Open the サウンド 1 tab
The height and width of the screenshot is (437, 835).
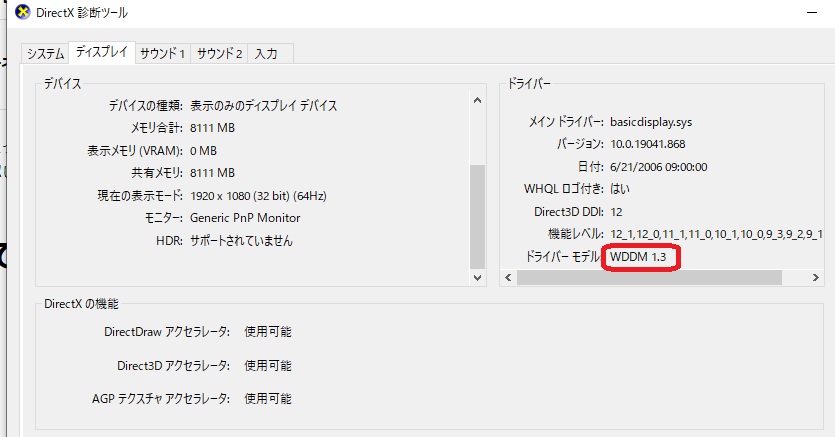162,53
